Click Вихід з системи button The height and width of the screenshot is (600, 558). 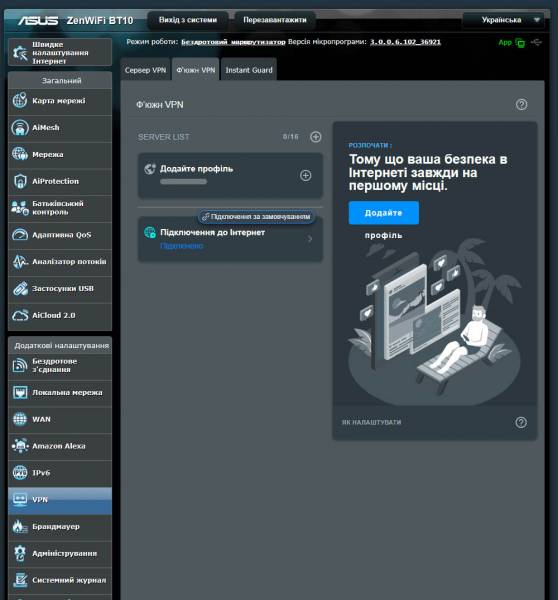pos(188,20)
